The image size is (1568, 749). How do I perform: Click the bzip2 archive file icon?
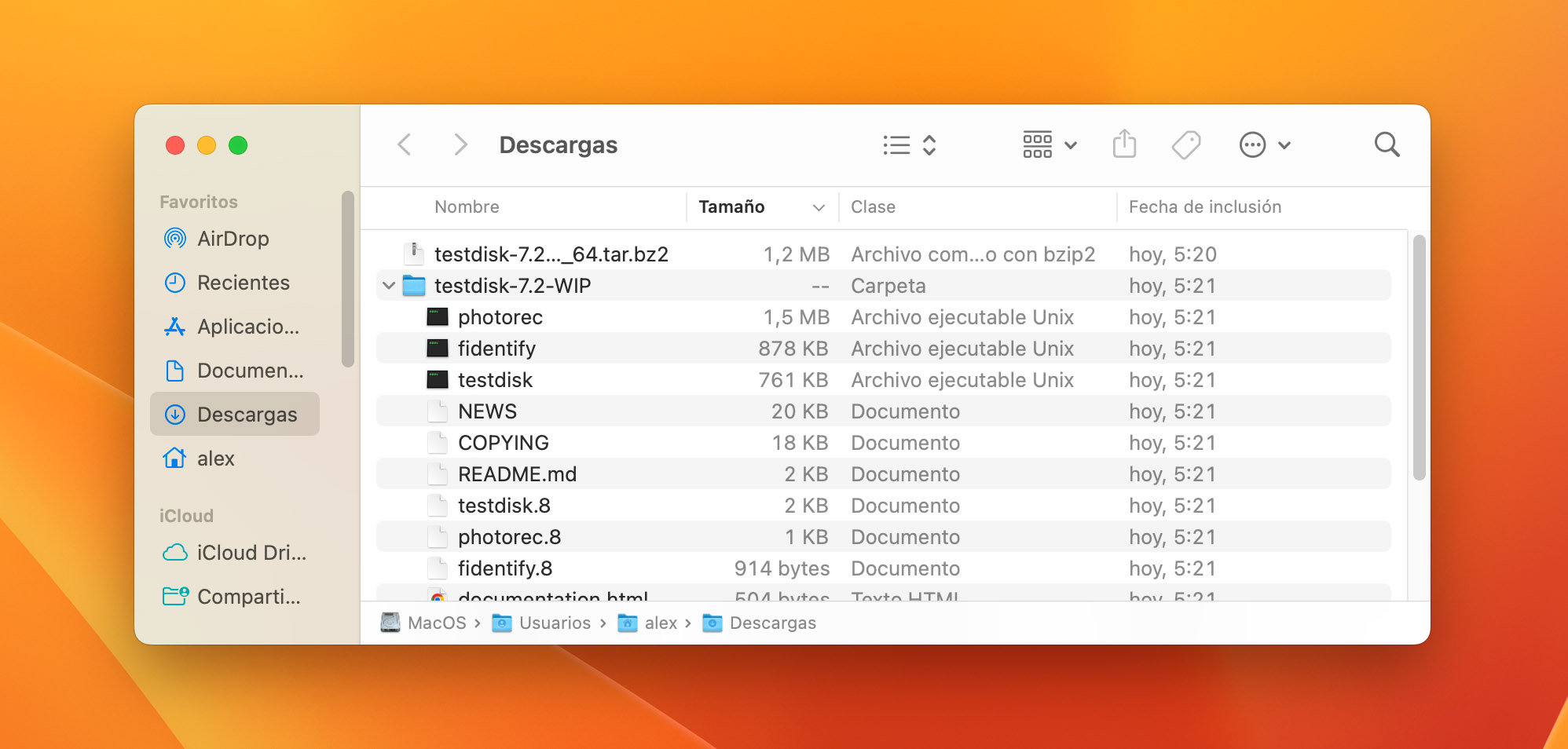pos(413,254)
